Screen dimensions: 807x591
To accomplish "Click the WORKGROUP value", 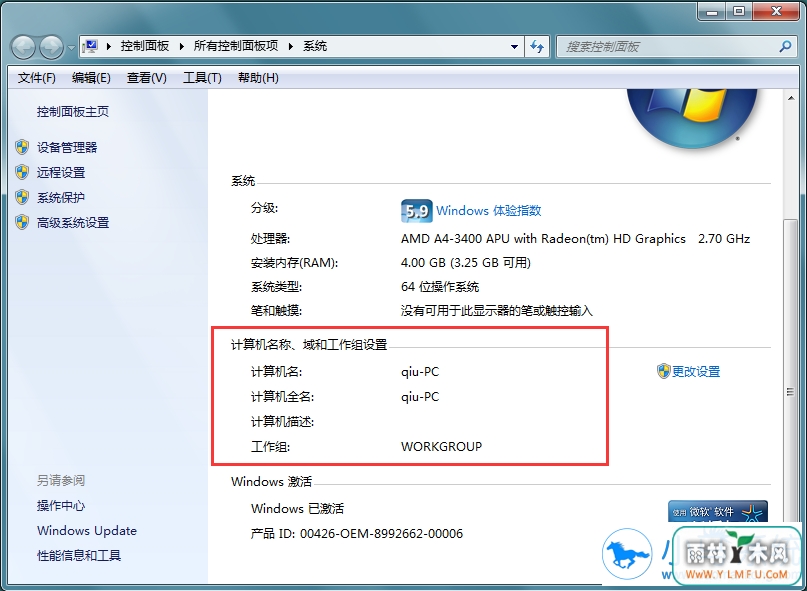I will [442, 446].
